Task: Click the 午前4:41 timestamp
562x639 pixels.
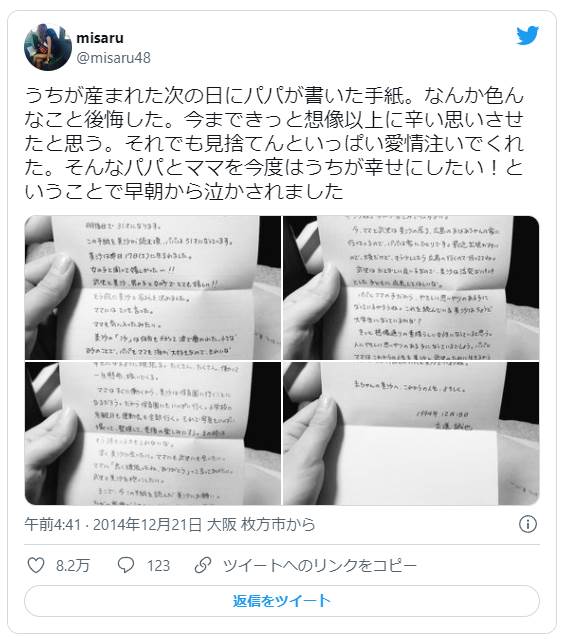Action: pyautogui.click(x=53, y=524)
